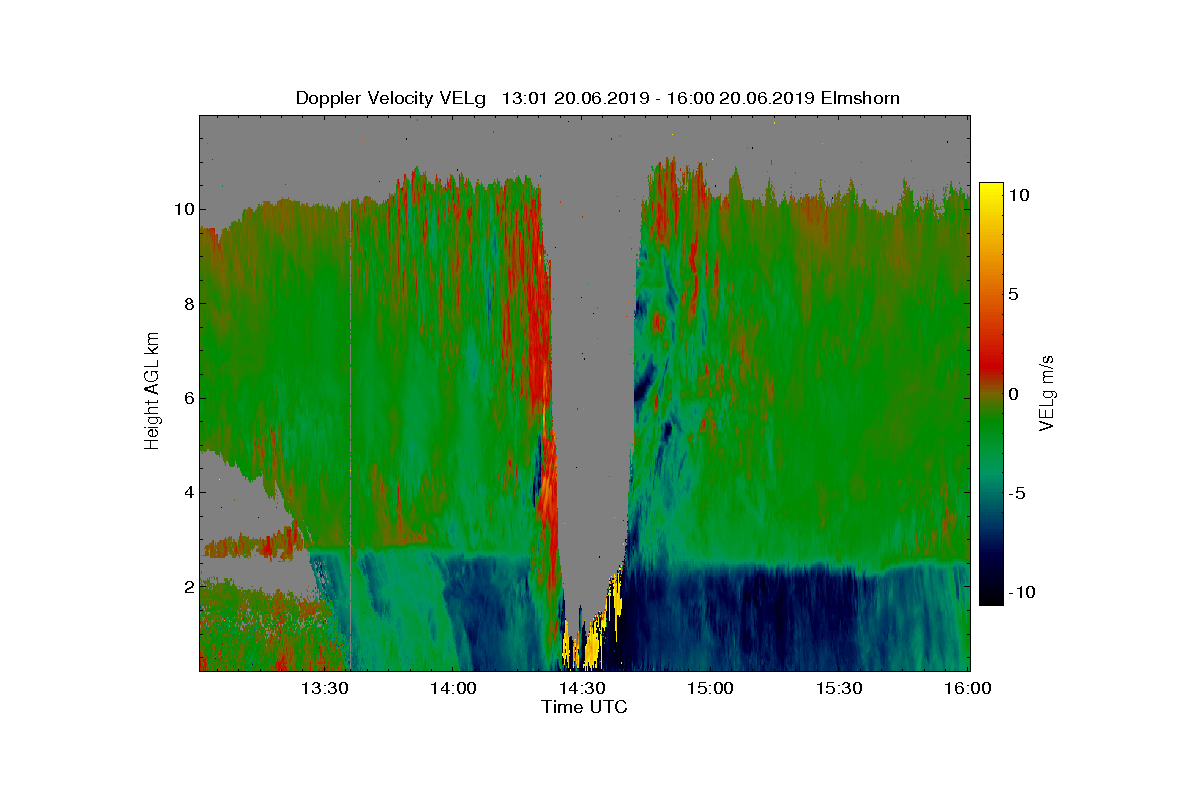Click the height axis label 2
Image resolution: width=1200 pixels, height=800 pixels.
(188, 586)
